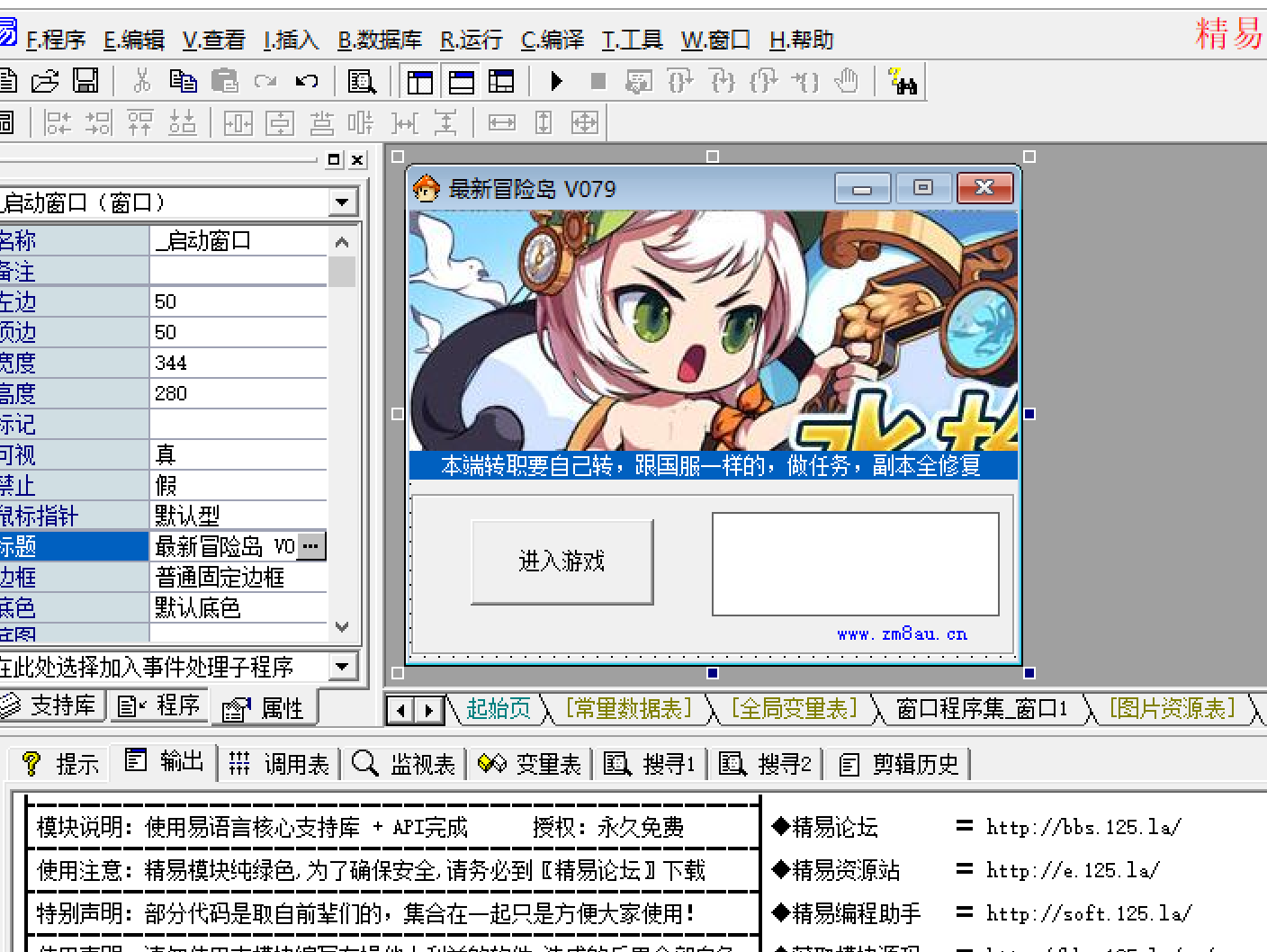Equalize horizontal spacing between components icon
The width and height of the screenshot is (1267, 952).
coord(405,122)
